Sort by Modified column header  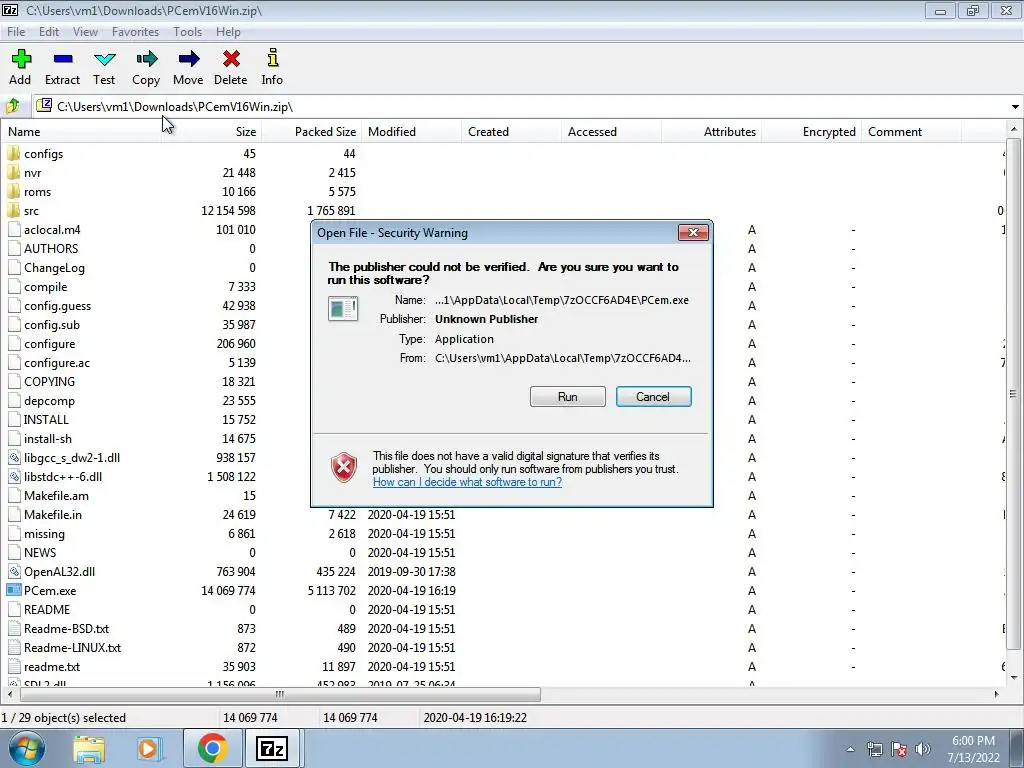[411, 131]
